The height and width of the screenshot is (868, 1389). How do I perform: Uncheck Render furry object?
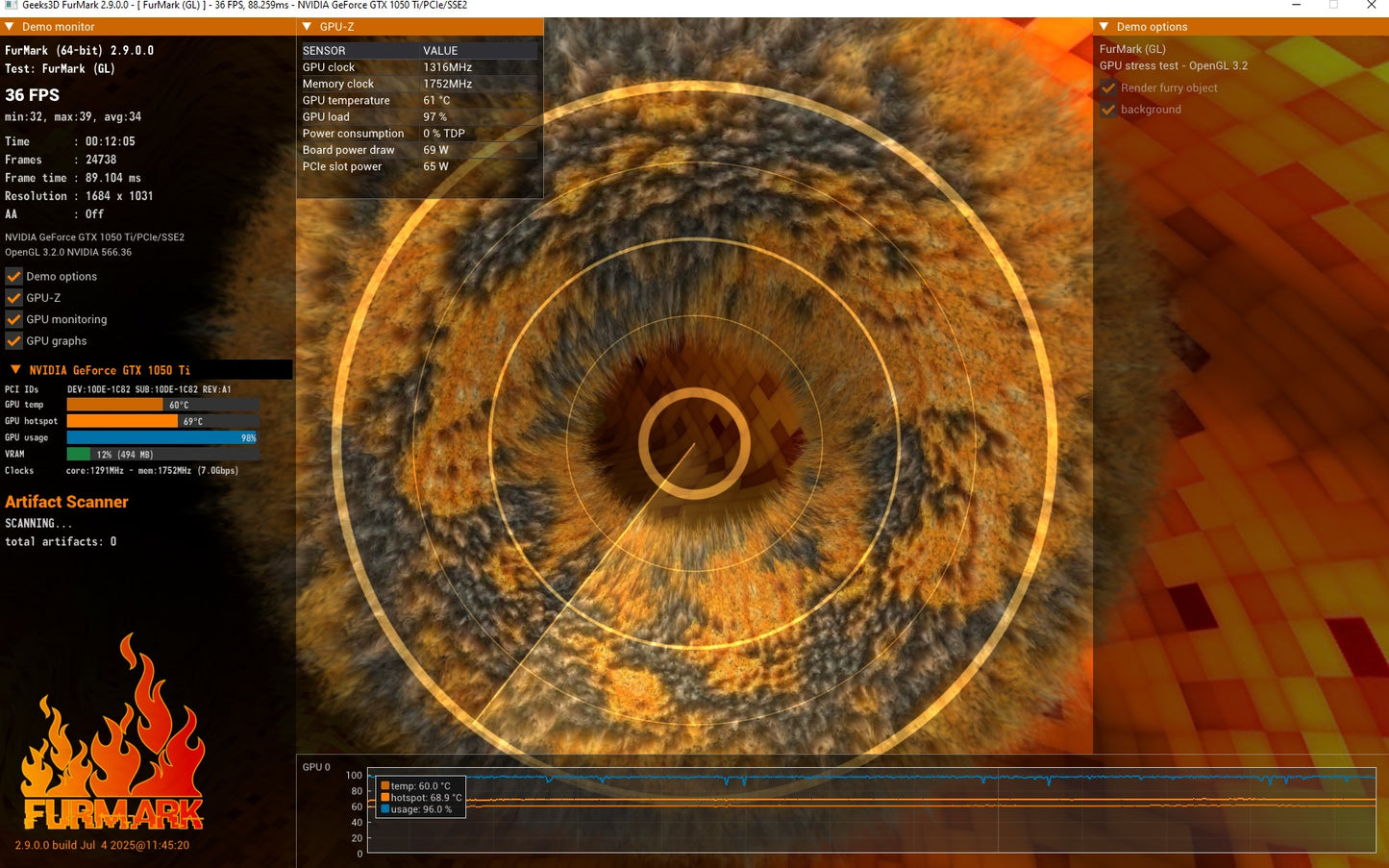(1108, 87)
